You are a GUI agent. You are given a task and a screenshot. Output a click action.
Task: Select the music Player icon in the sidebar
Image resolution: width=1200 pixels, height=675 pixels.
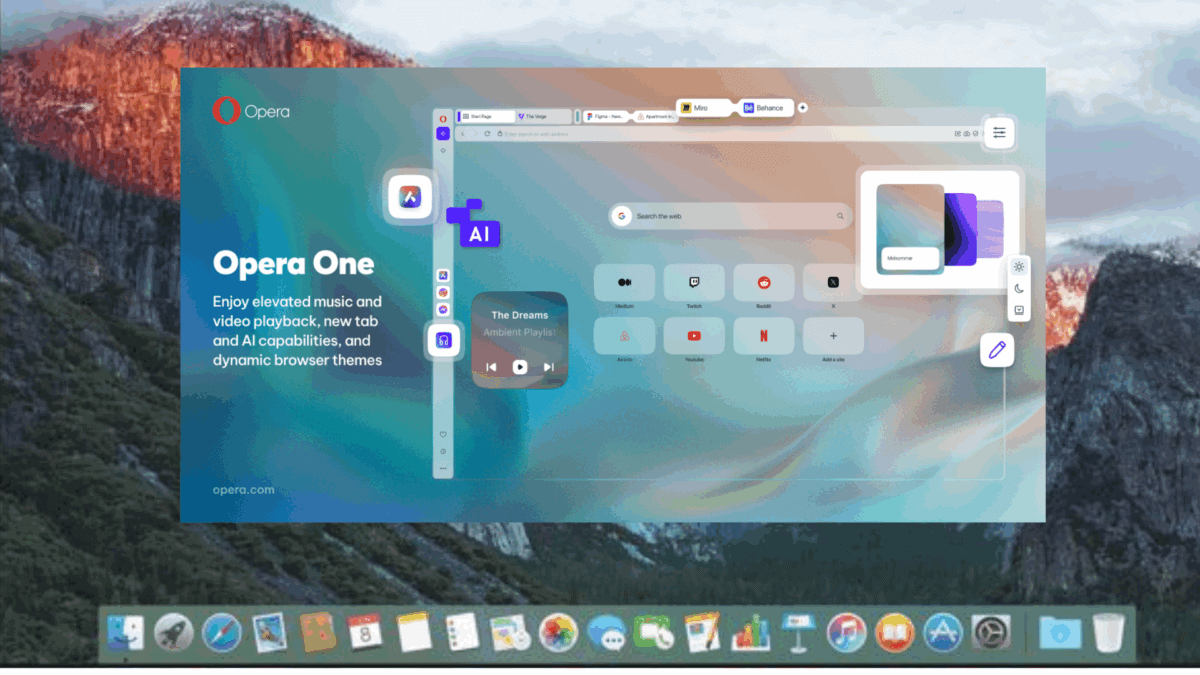pyautogui.click(x=443, y=340)
